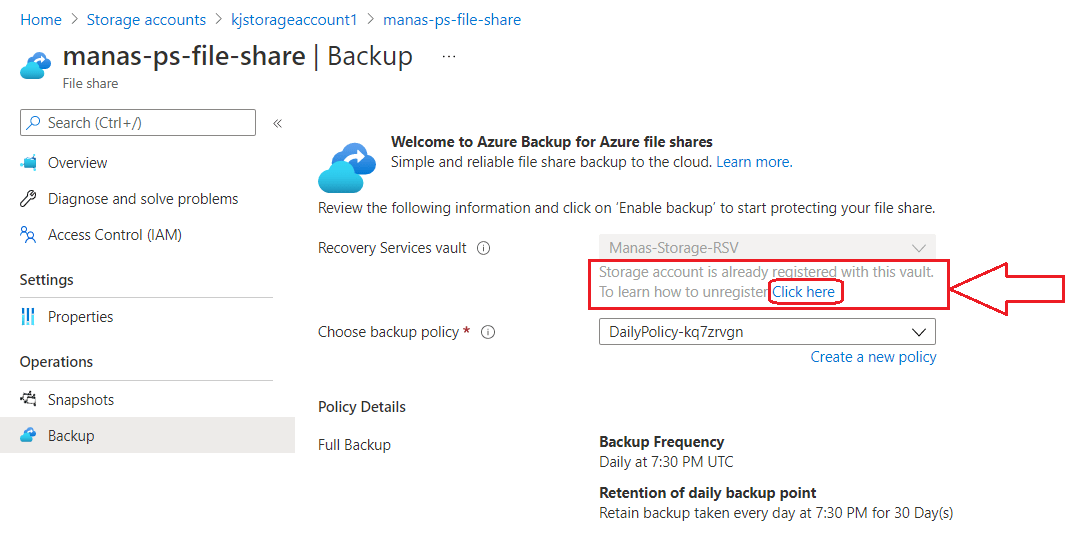Click Create a new policy link
Viewport: 1071px width, 559px height.
pos(873,357)
